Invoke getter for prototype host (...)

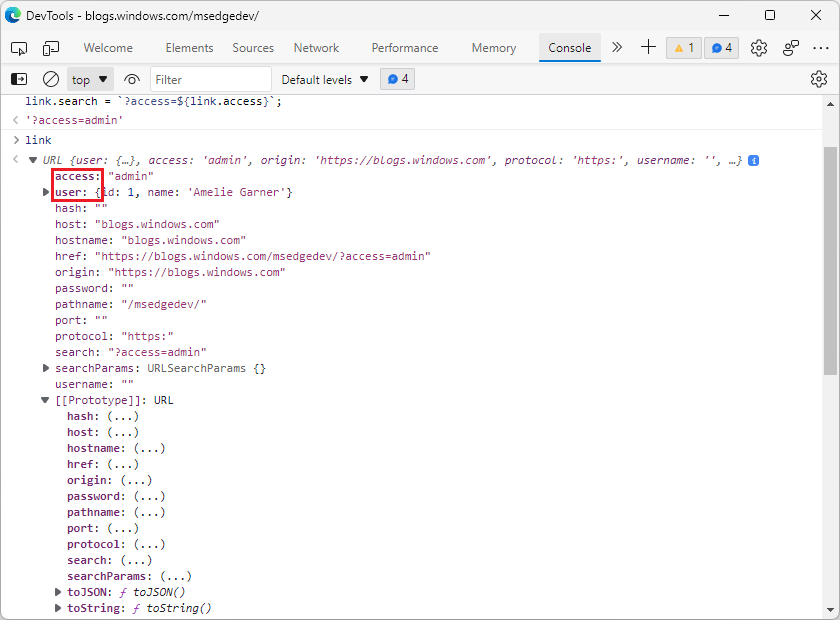[x=123, y=432]
